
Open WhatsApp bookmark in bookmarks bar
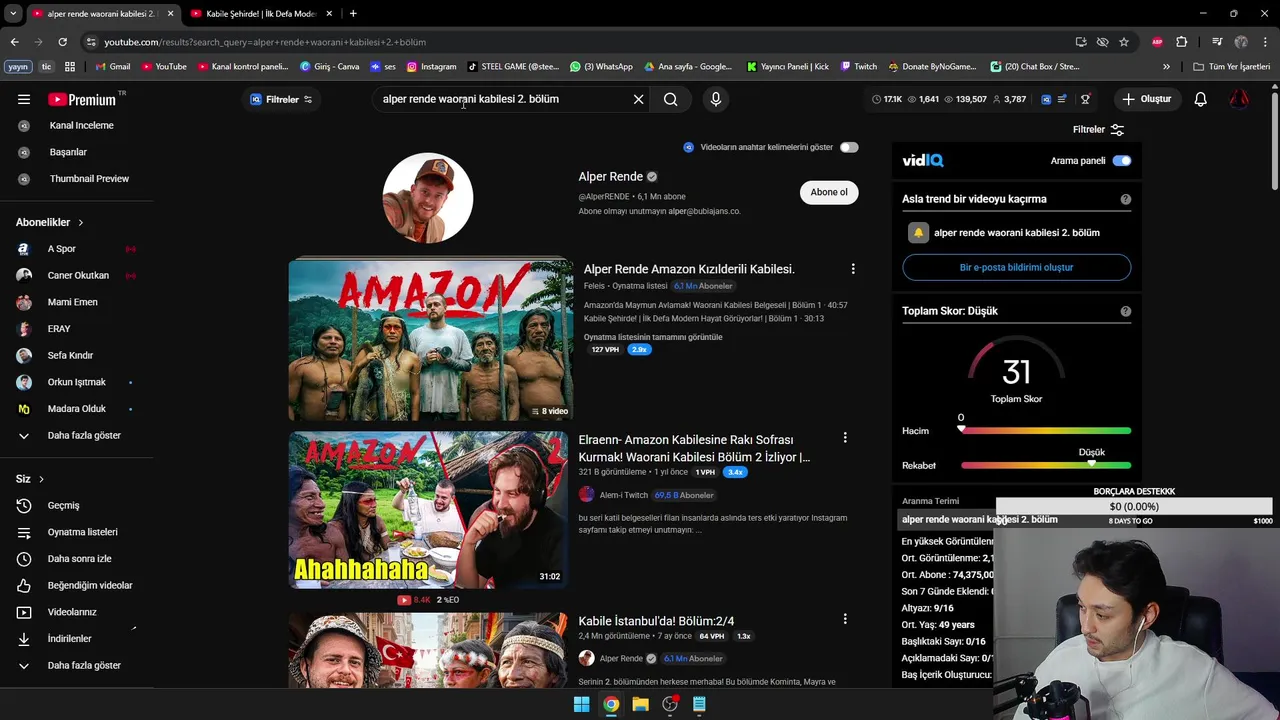point(601,67)
